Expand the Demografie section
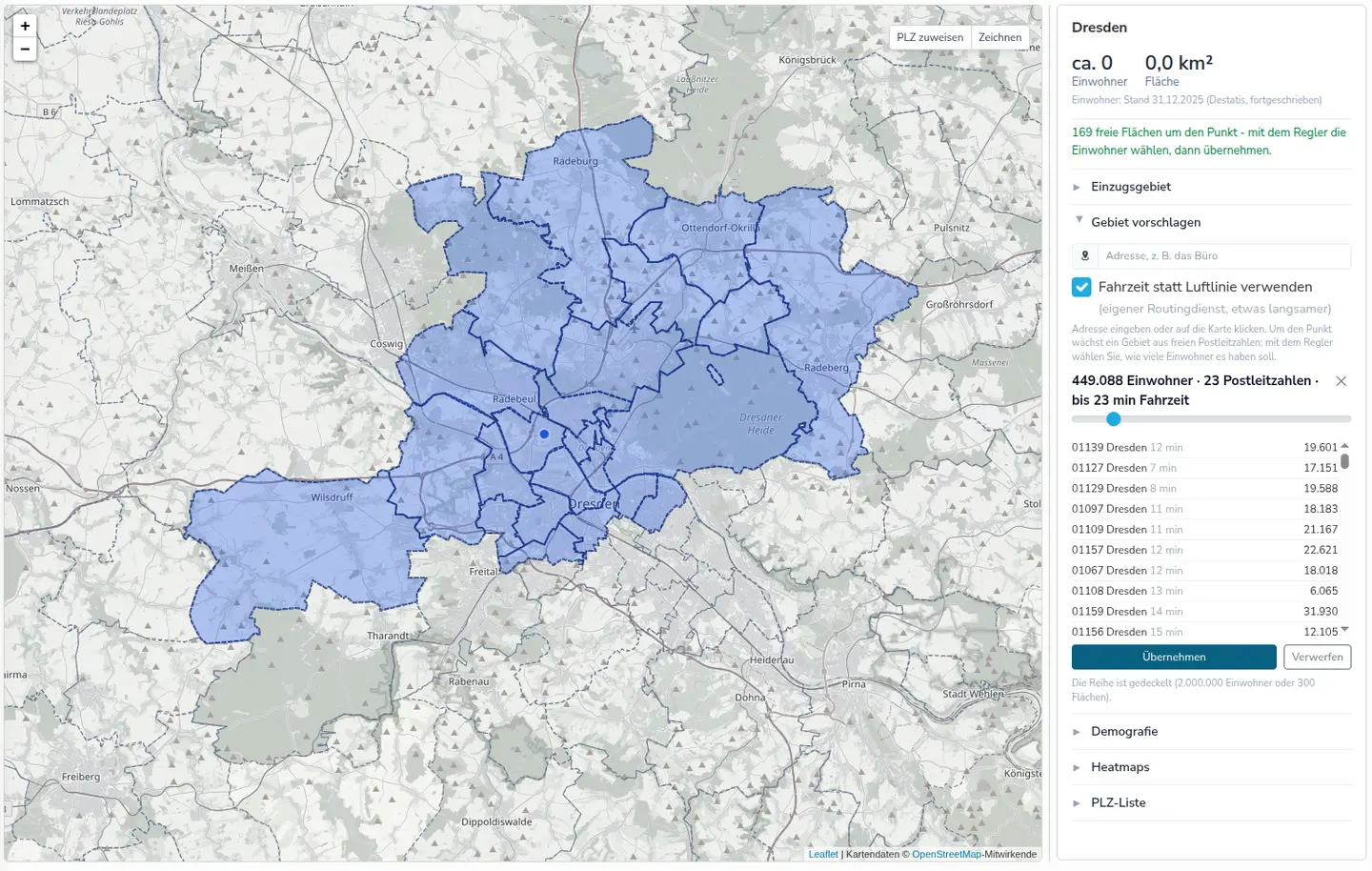1372x871 pixels. (1211, 732)
